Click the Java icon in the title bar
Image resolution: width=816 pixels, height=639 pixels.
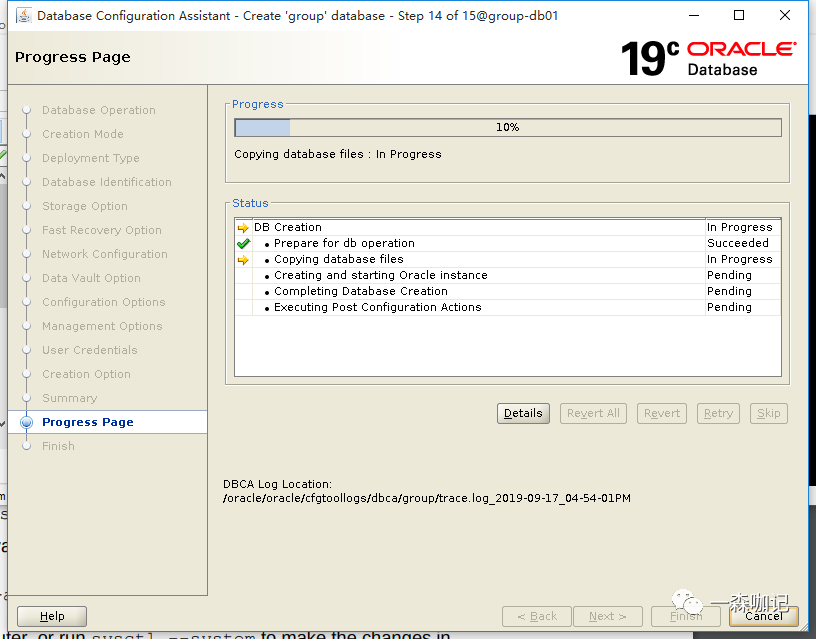(x=22, y=16)
